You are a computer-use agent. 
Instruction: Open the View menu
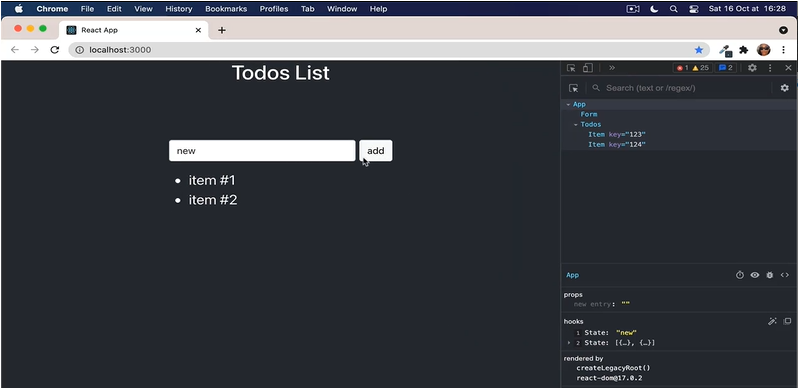[x=144, y=9]
